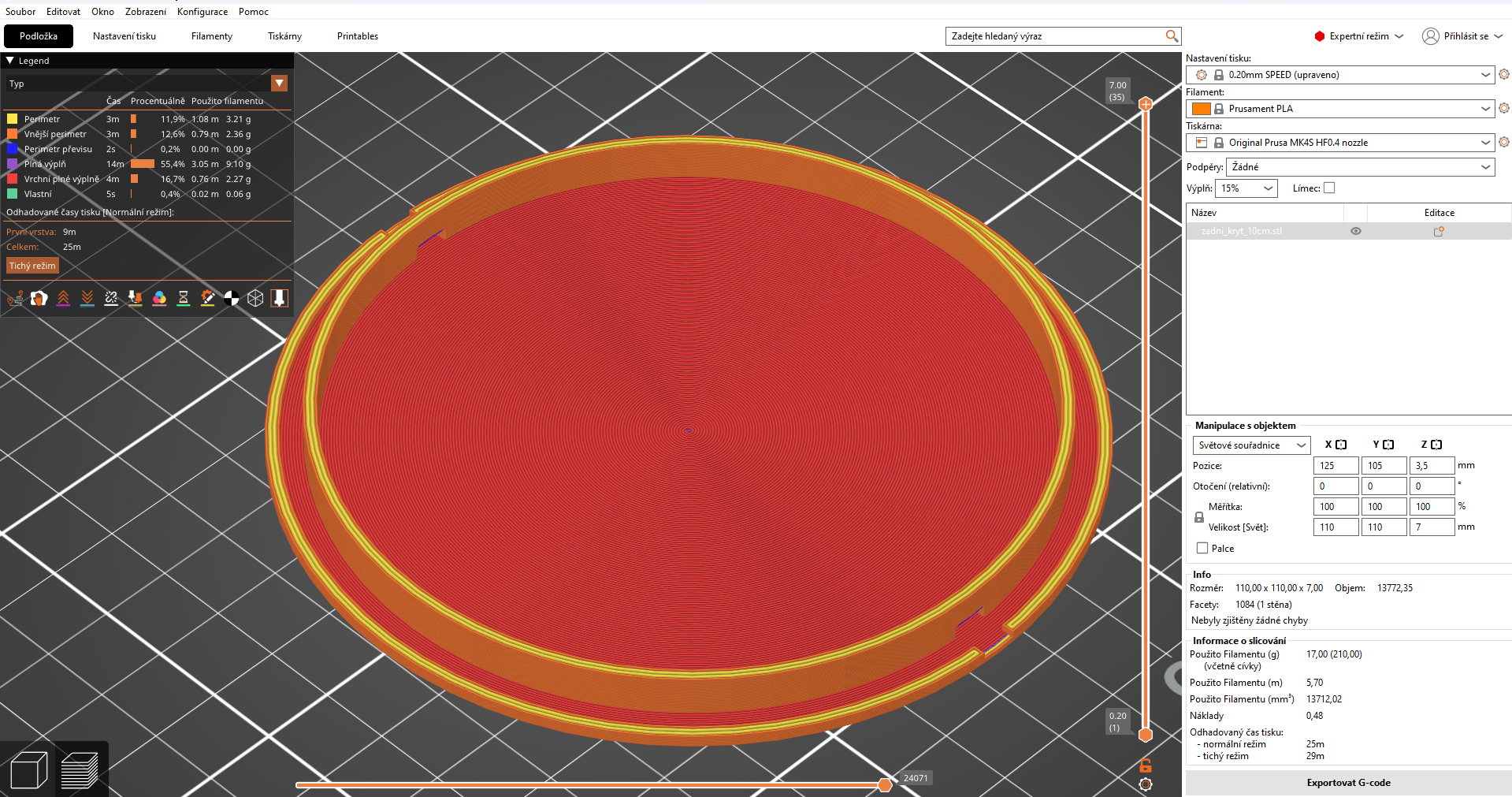Click the vertical slider lock icon
The image size is (1512, 797).
pos(1146,765)
